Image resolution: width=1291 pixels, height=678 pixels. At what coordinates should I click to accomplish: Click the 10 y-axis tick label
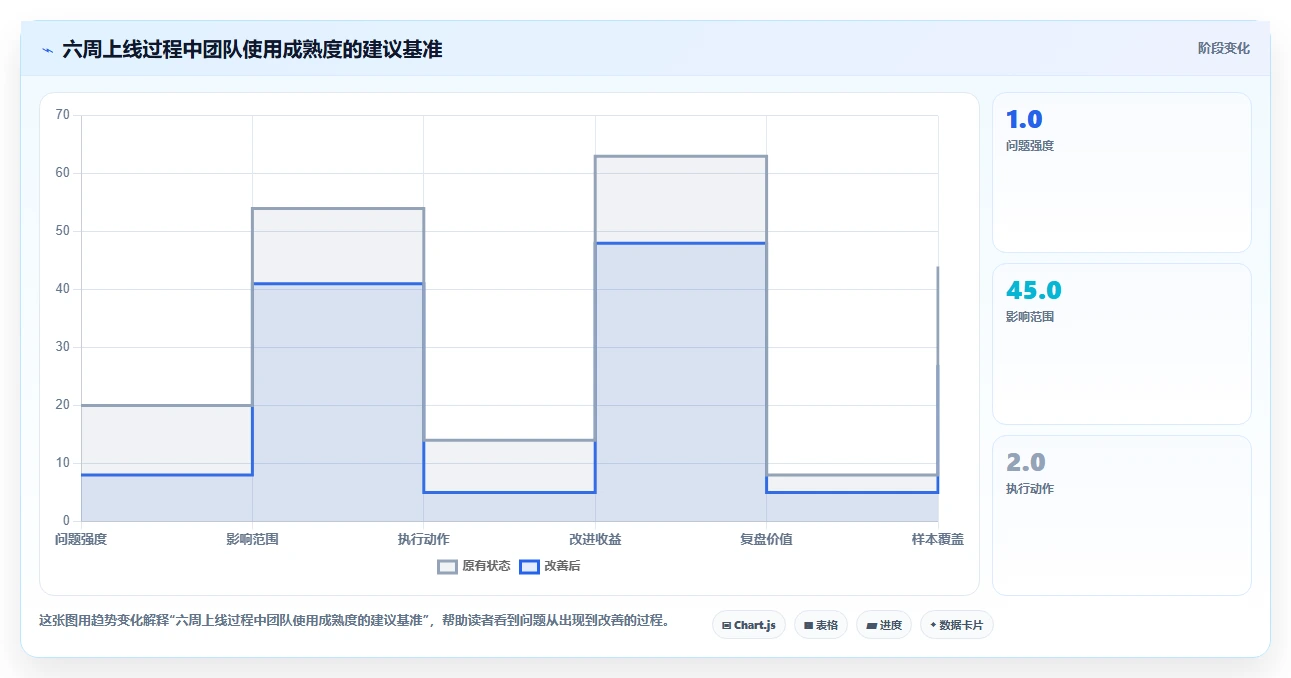(63, 463)
